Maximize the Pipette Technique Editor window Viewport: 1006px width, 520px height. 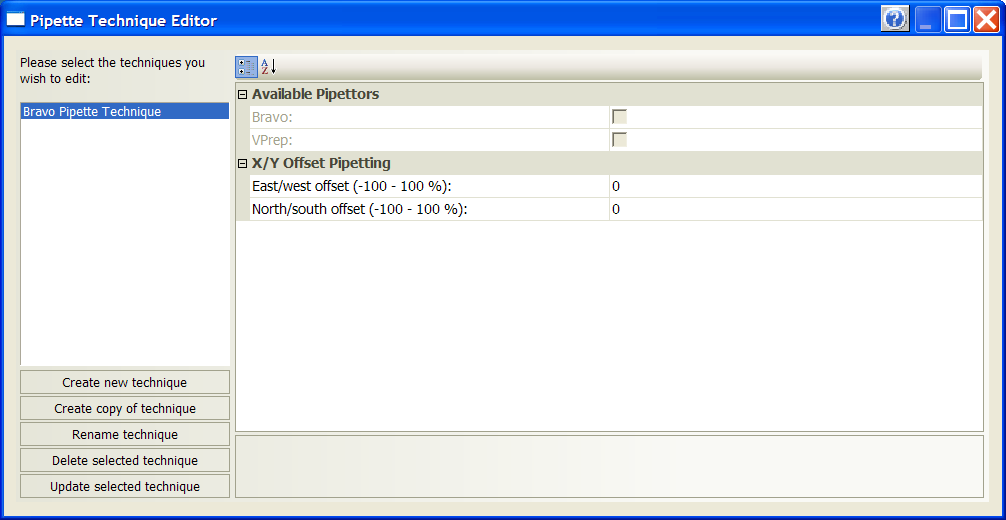click(957, 19)
